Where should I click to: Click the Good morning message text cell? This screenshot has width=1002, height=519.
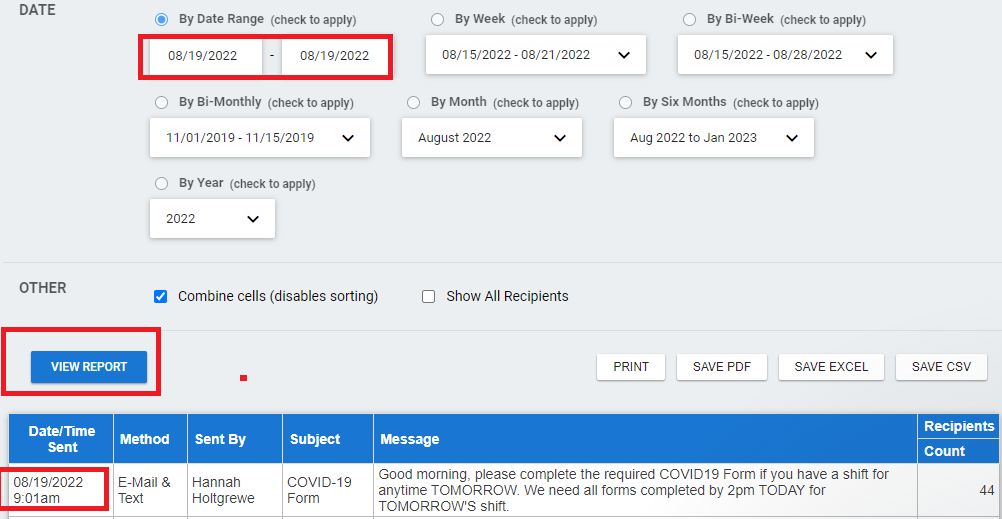point(645,490)
